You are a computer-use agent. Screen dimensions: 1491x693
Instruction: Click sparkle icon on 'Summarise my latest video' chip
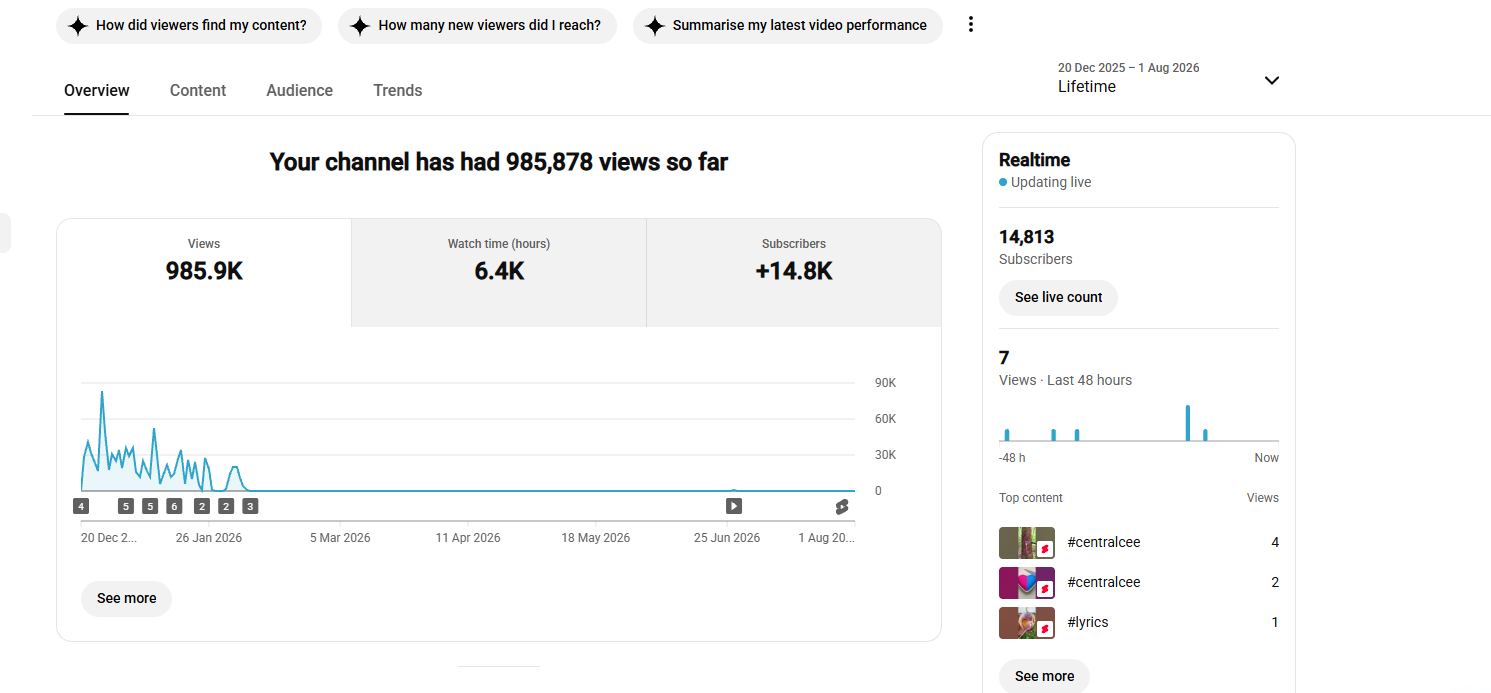(654, 26)
